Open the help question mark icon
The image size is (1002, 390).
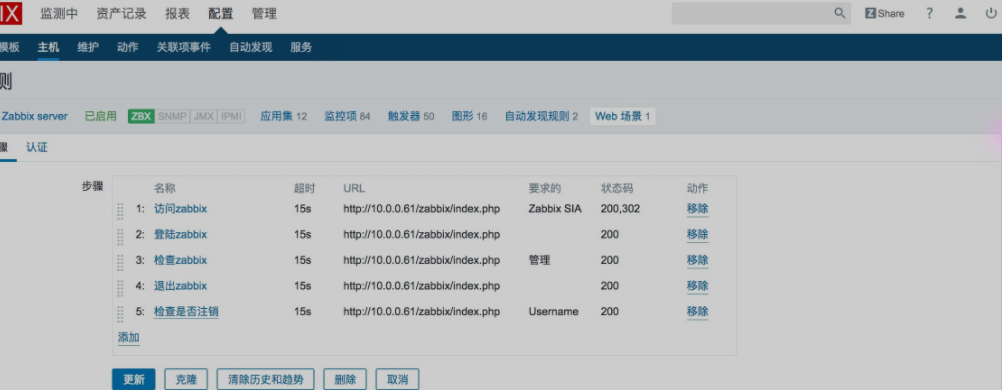tap(930, 13)
